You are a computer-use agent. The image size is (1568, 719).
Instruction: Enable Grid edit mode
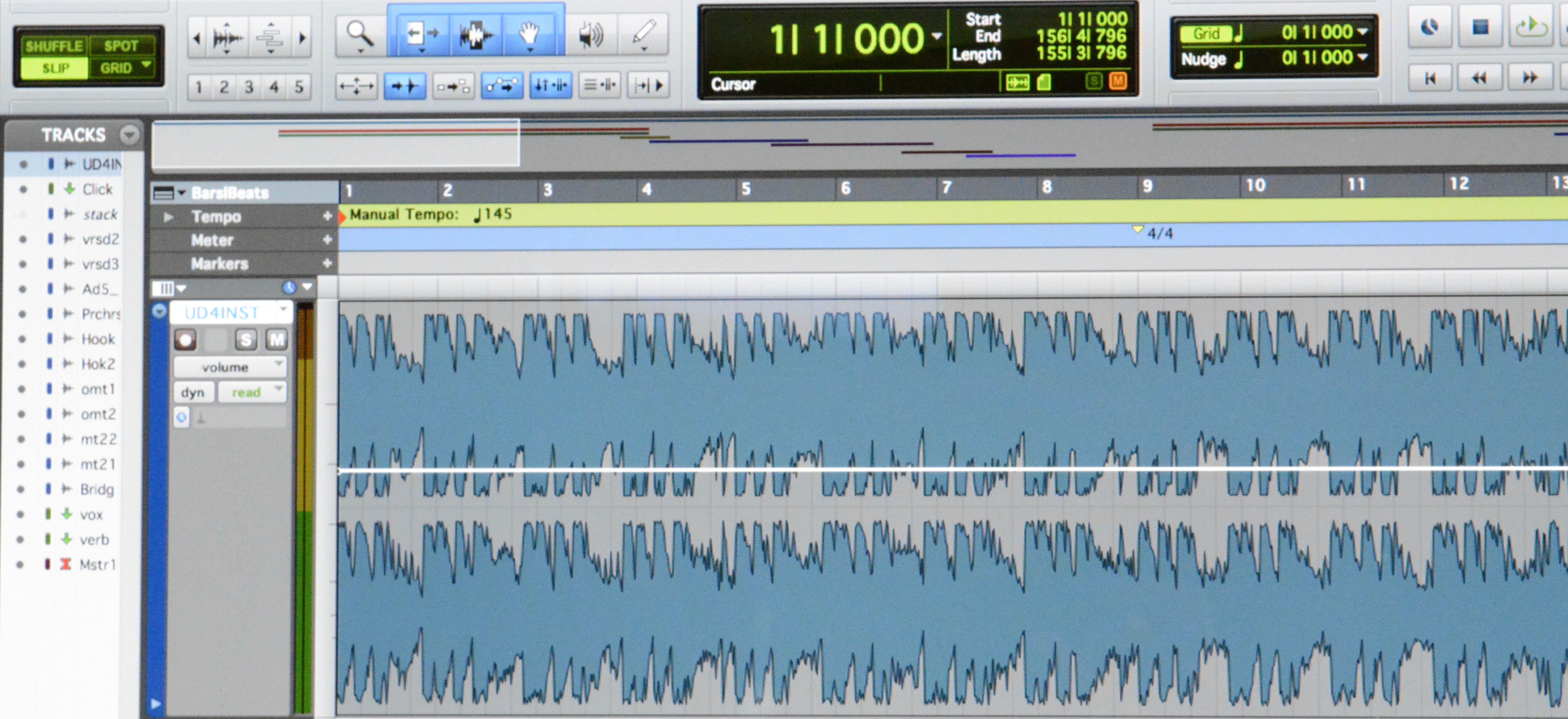pos(116,68)
